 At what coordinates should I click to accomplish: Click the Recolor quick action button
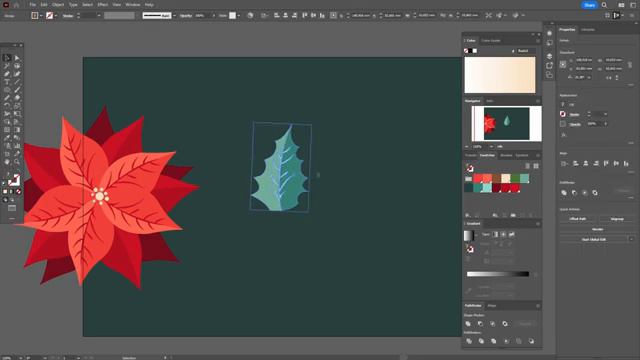(597, 229)
